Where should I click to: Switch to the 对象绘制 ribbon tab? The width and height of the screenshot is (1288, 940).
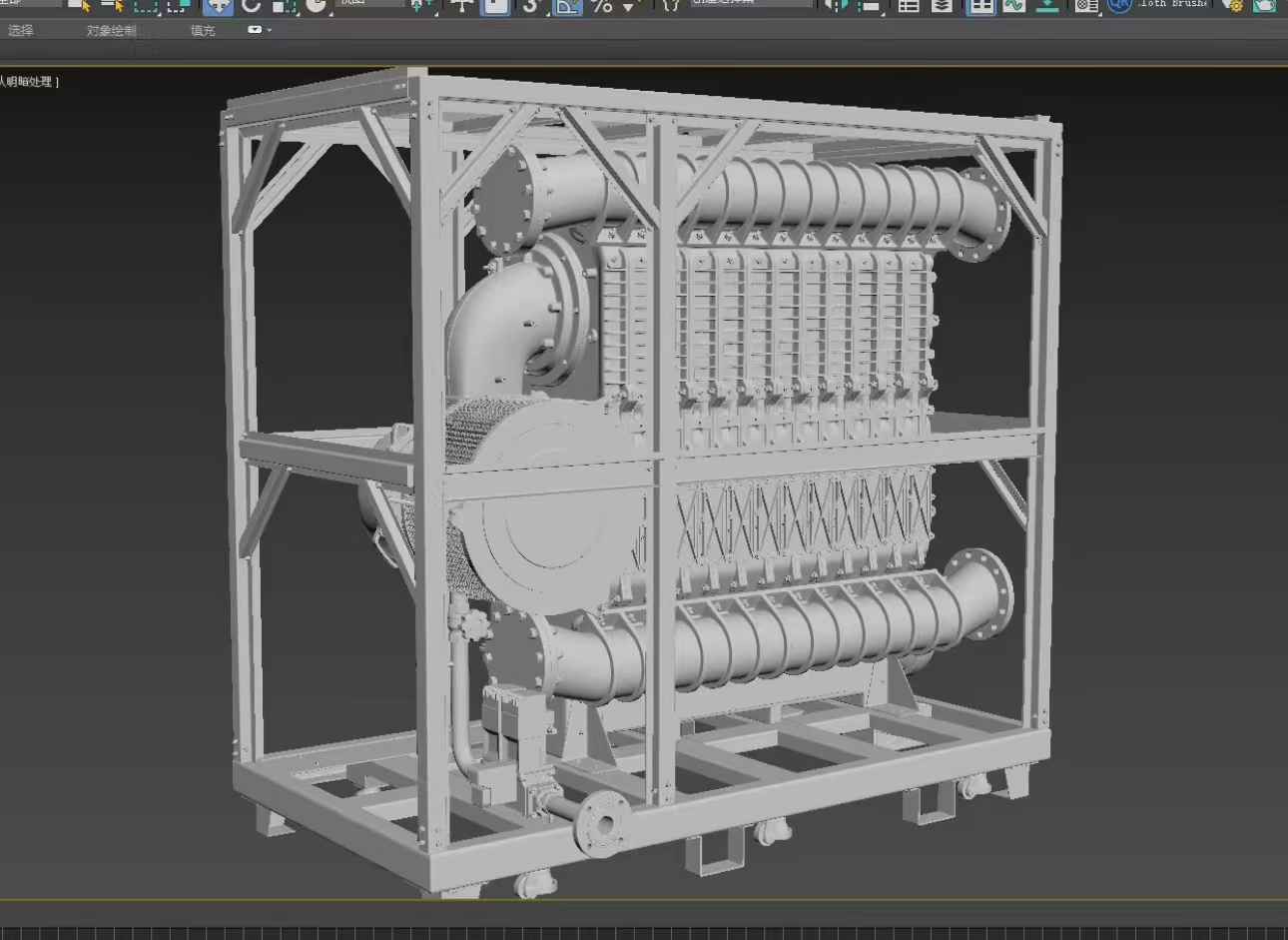click(110, 30)
